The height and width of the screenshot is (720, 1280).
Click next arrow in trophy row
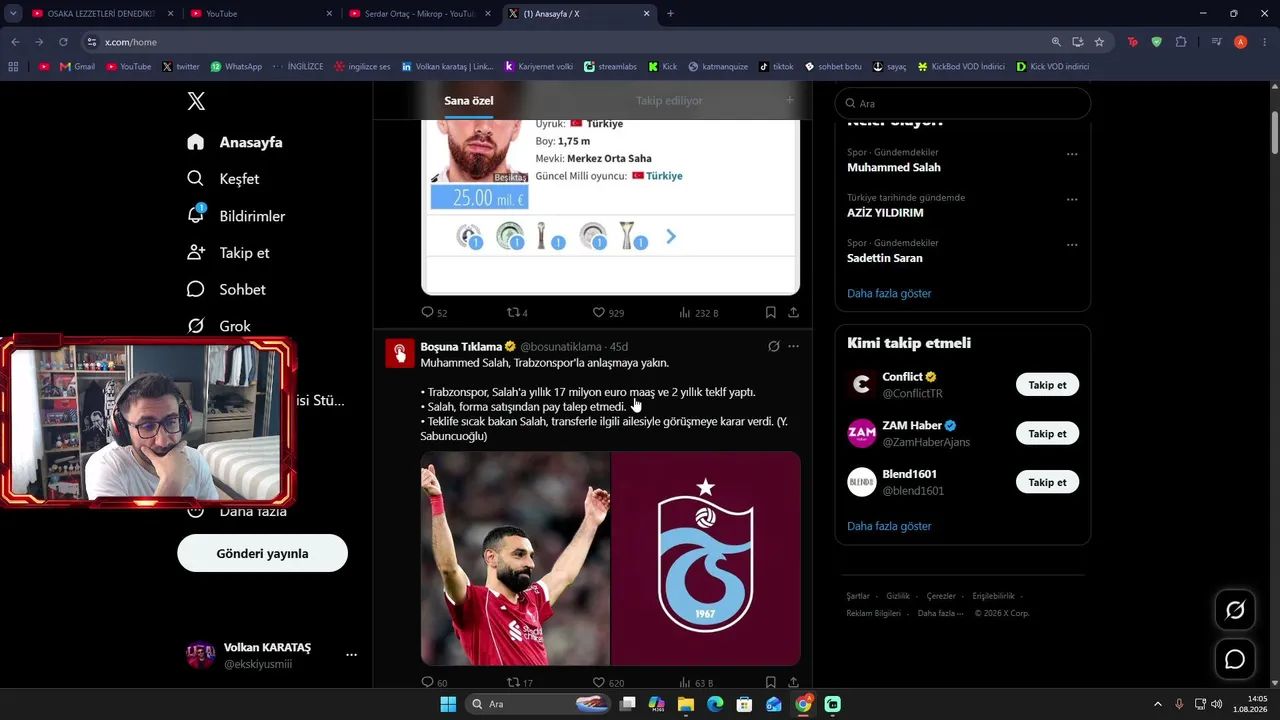coord(671,237)
